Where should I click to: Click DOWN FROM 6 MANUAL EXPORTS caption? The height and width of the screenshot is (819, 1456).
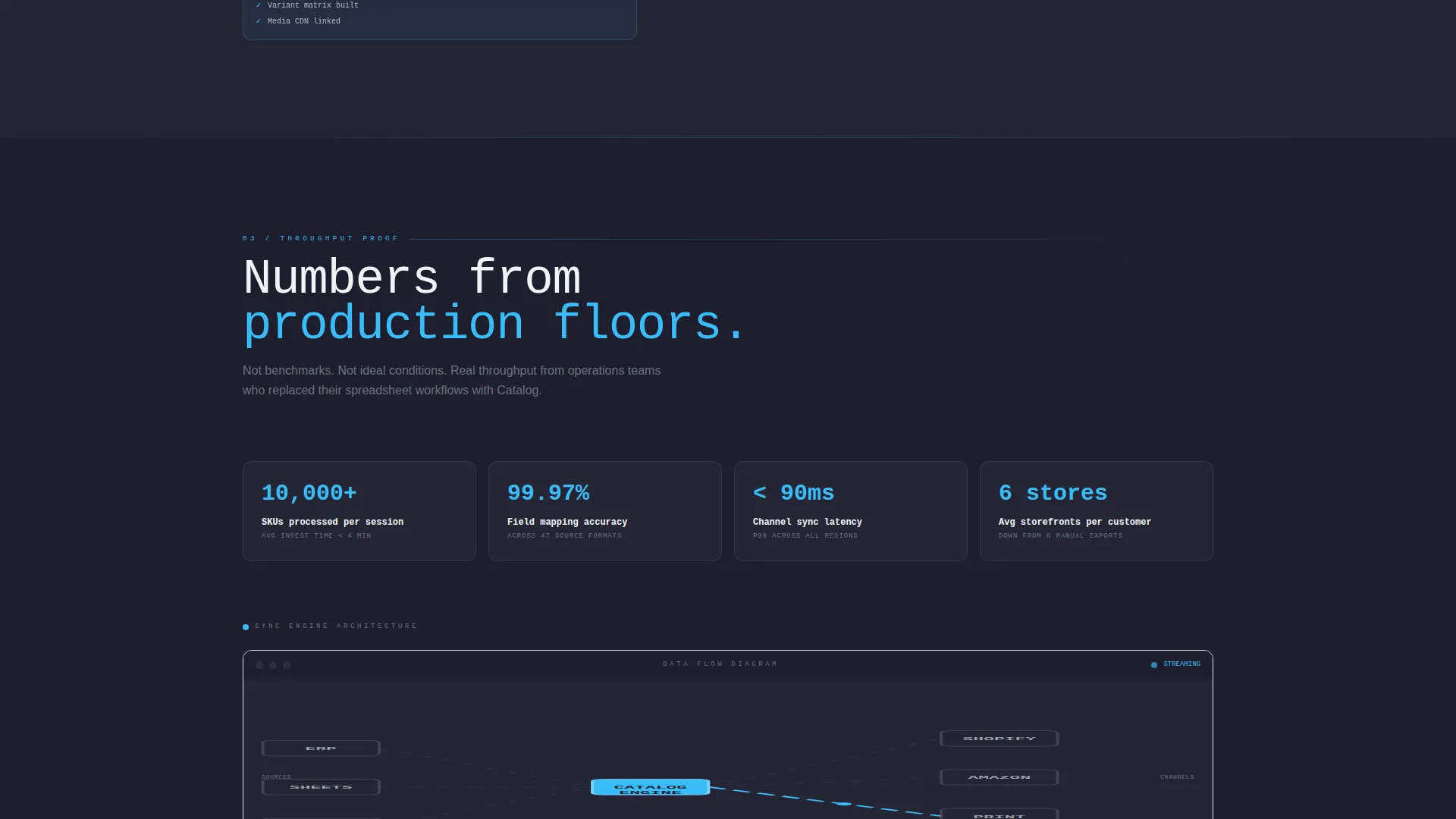(x=1060, y=536)
